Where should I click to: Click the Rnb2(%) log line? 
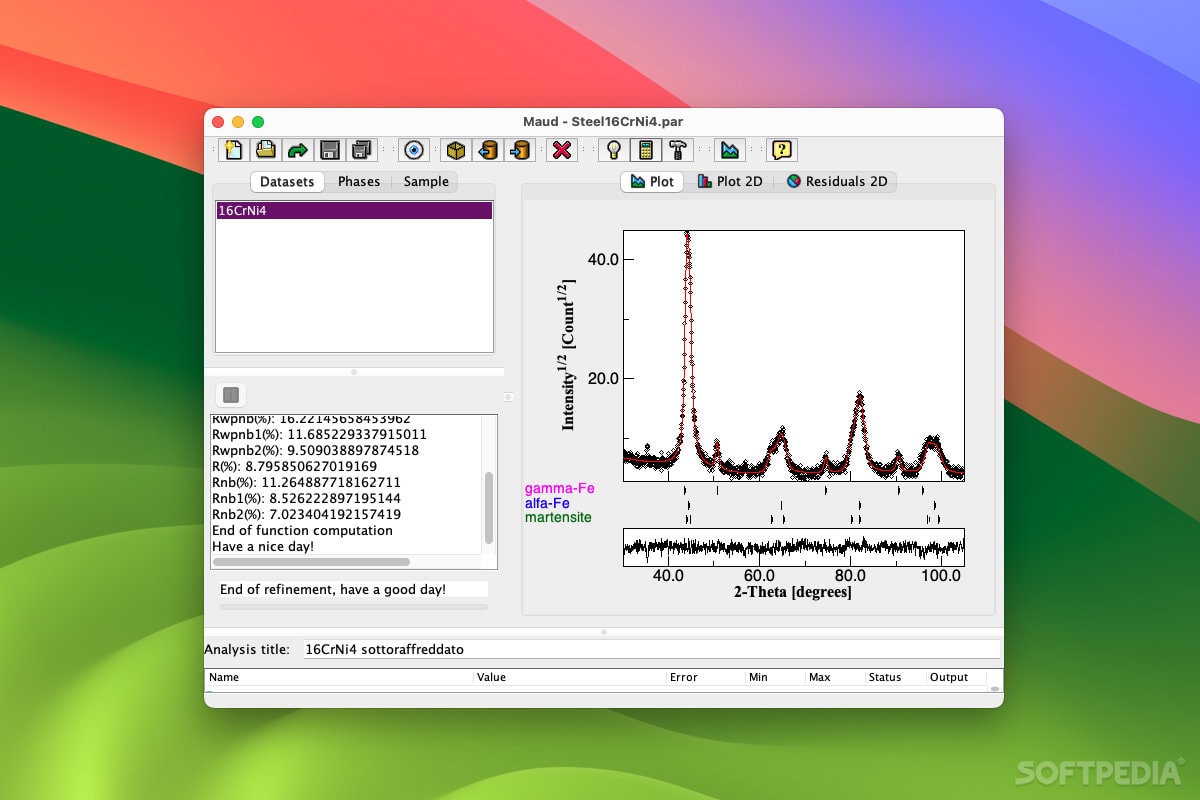pyautogui.click(x=306, y=514)
